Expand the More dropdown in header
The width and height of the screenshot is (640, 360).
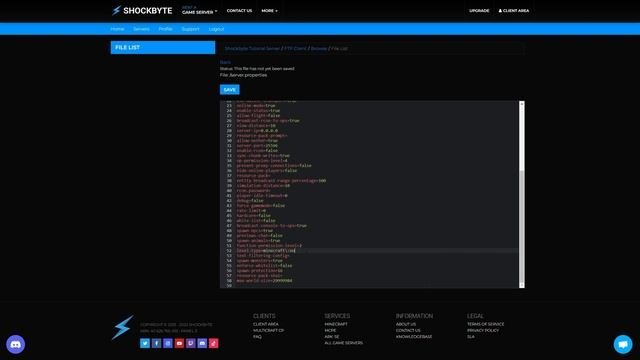point(269,11)
